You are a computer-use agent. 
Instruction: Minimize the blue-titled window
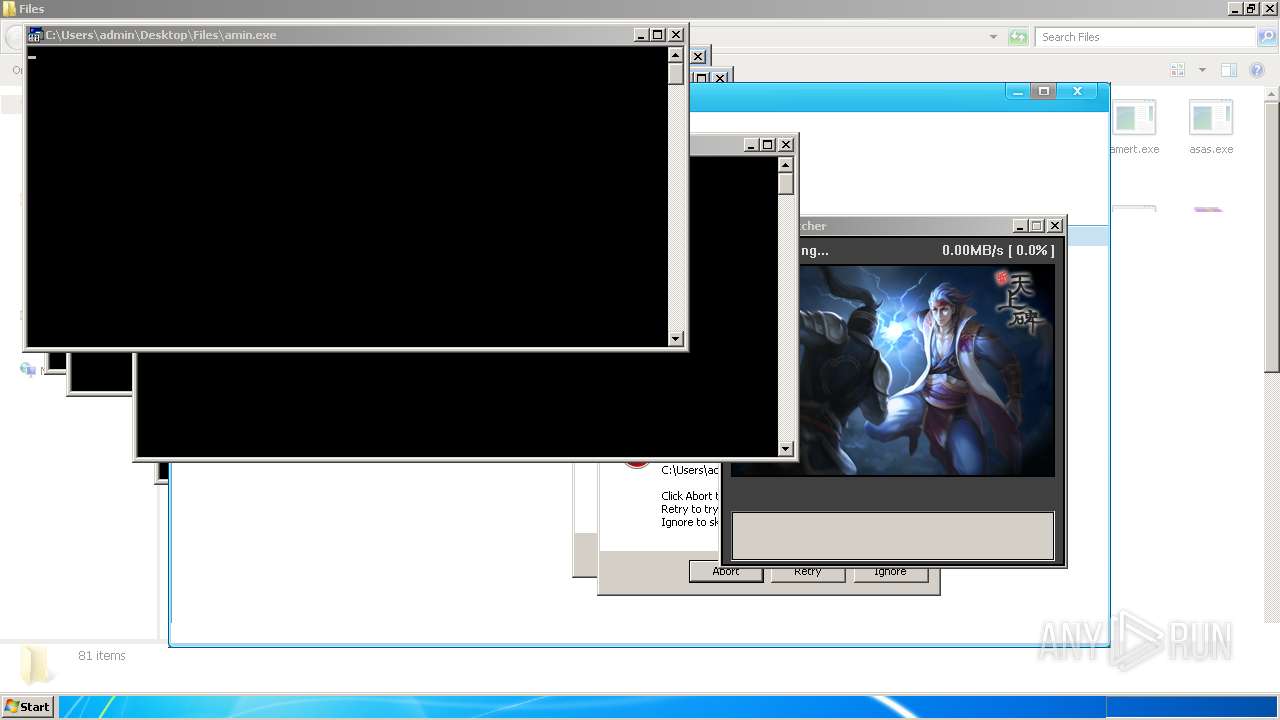(x=1018, y=91)
